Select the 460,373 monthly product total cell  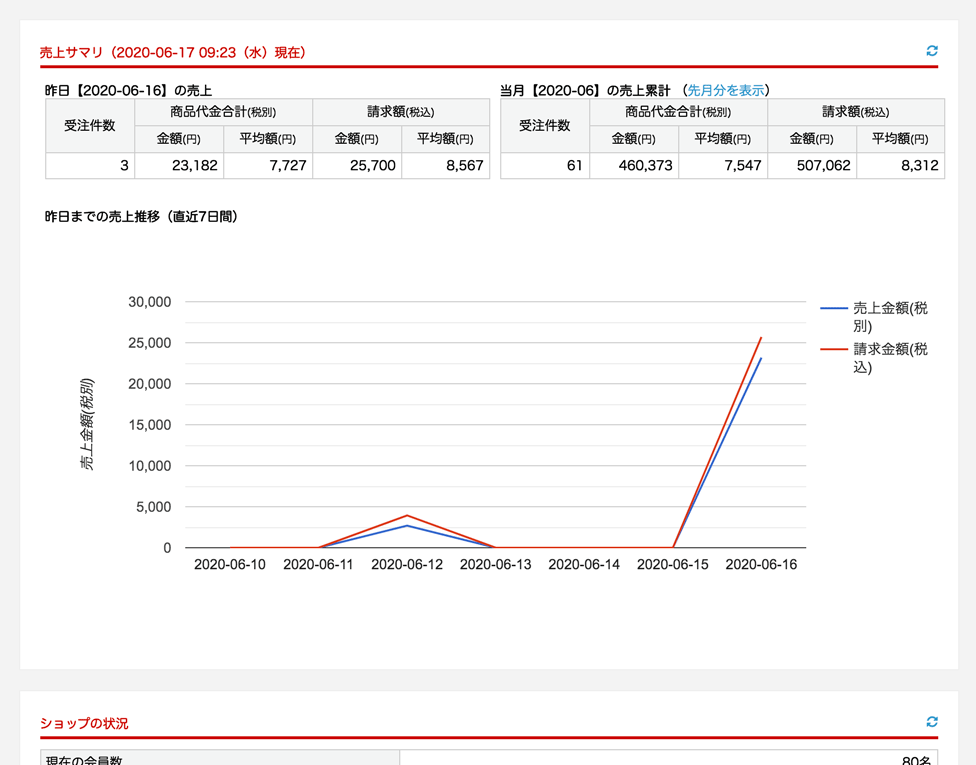coord(634,166)
